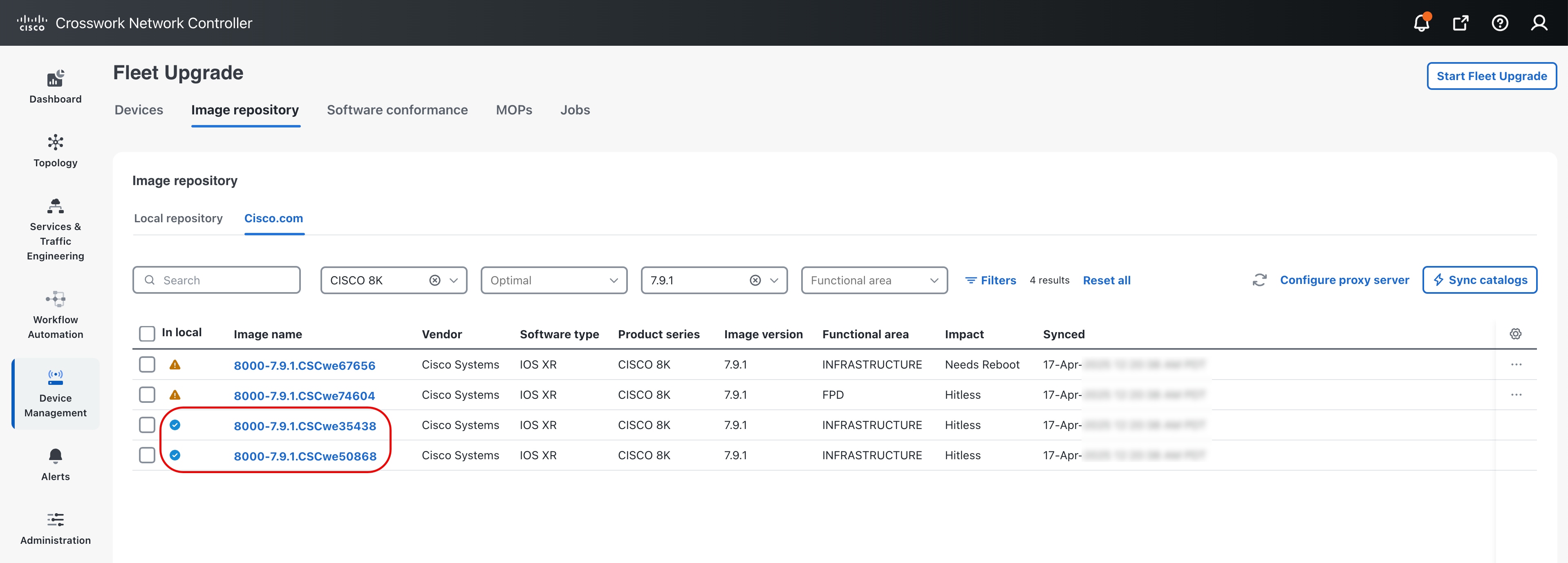Select all images with the header checkbox
This screenshot has width=1568, height=563.
point(147,333)
